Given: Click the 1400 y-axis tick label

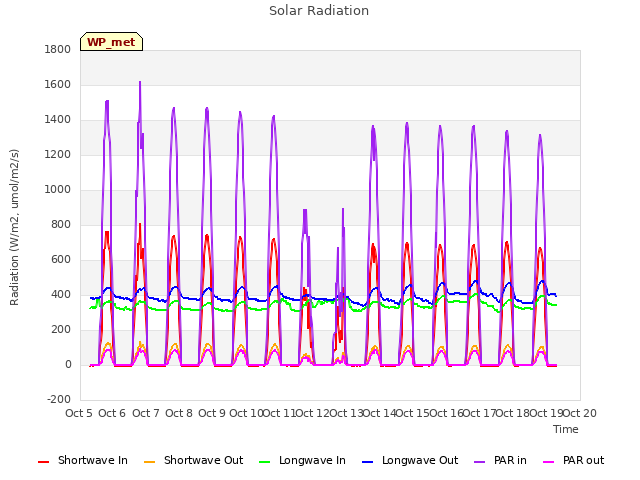Looking at the screenshot, I should click(x=58, y=120).
